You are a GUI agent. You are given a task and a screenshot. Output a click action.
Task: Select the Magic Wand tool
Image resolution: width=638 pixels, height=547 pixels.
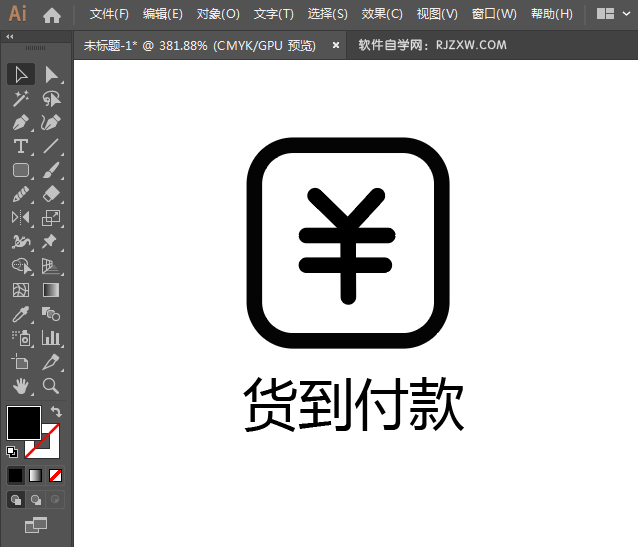21,98
